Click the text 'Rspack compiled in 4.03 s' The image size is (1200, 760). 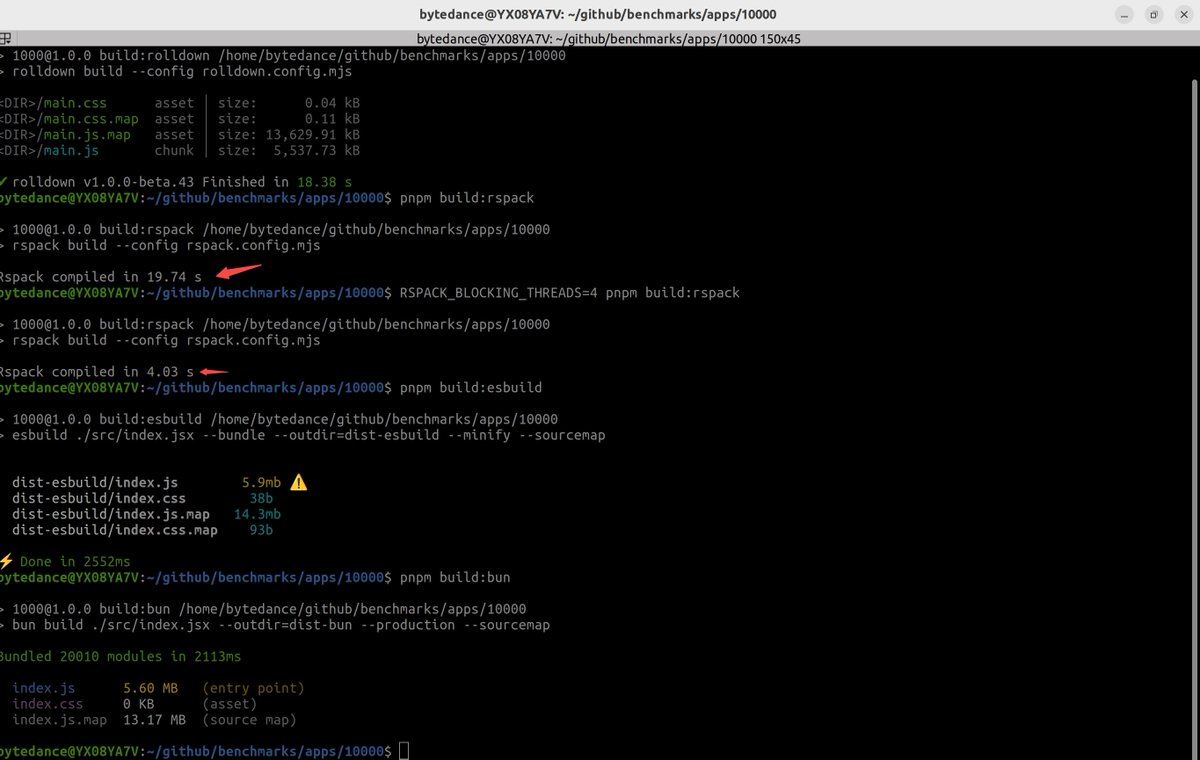coord(96,372)
